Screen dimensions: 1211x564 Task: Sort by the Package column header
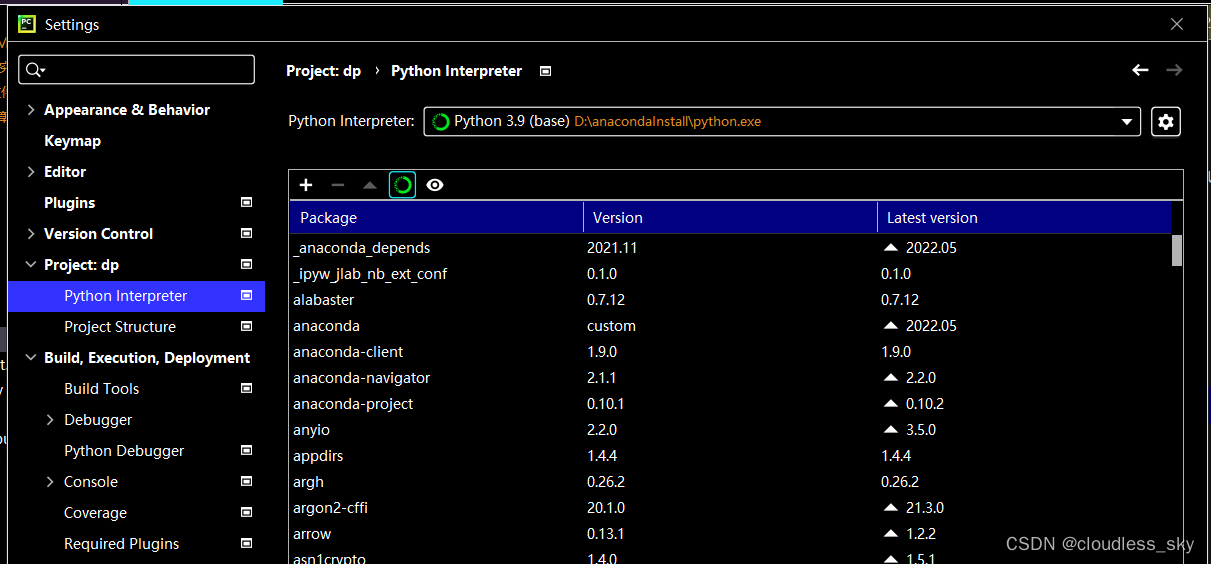[437, 217]
